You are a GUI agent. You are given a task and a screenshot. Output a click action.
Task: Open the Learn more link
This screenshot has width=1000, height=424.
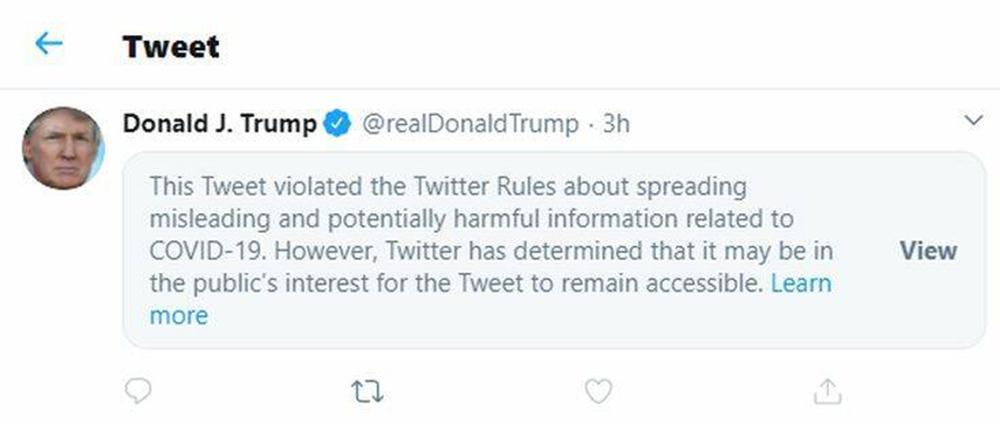point(801,283)
